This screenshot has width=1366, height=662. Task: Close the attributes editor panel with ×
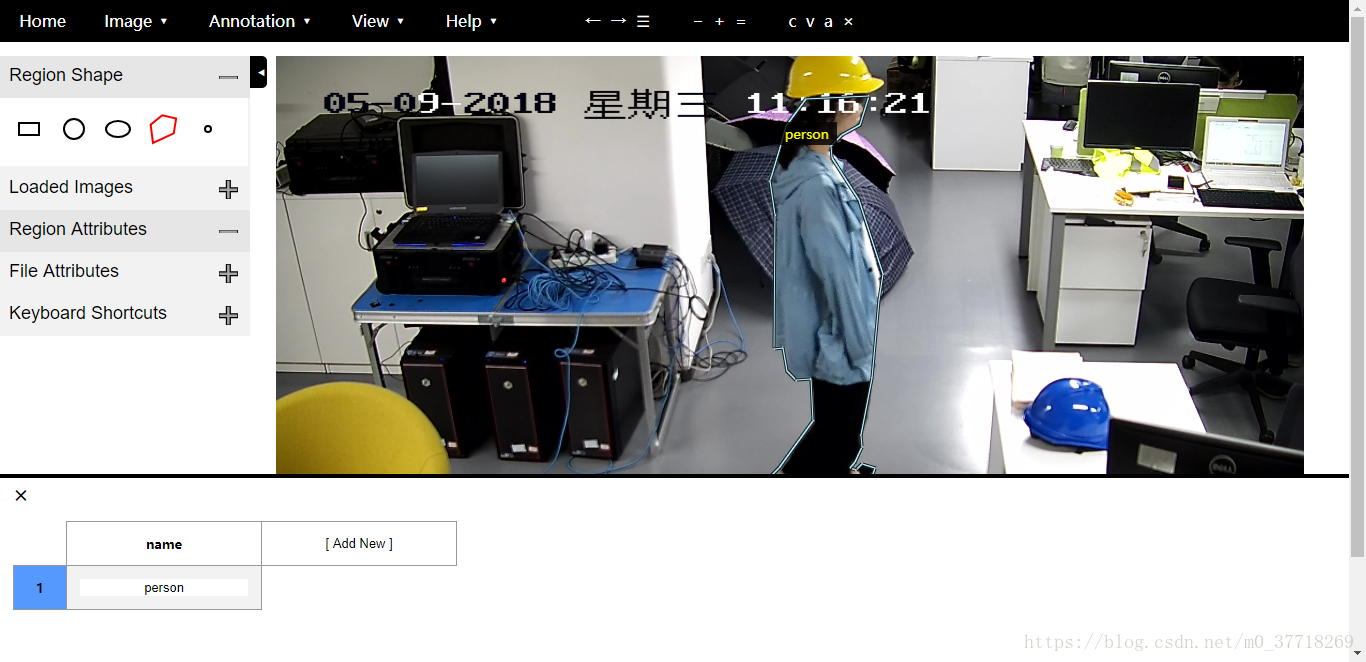(x=21, y=495)
